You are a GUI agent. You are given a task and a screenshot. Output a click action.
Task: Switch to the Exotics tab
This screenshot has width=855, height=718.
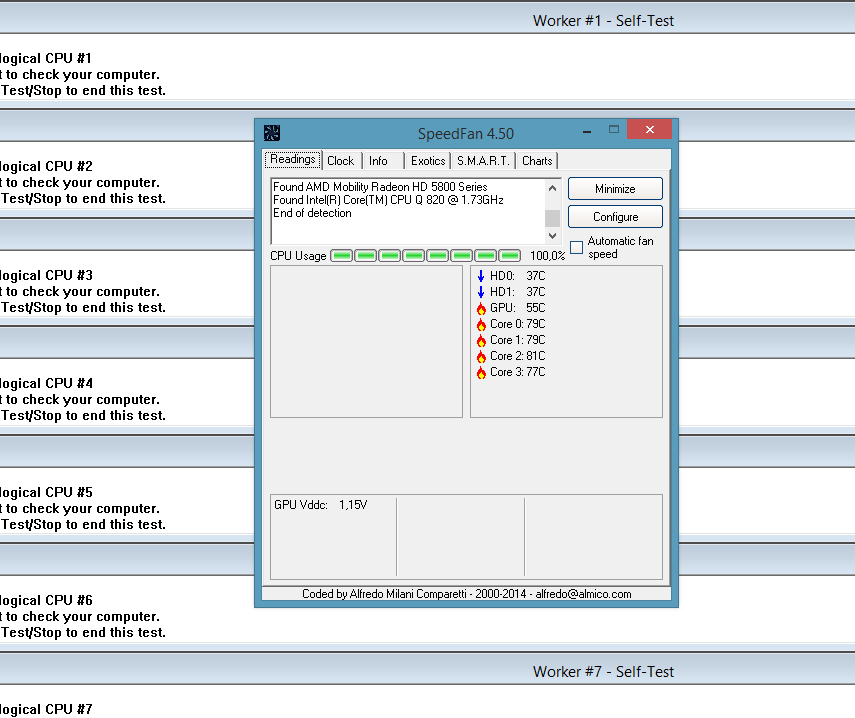click(428, 161)
